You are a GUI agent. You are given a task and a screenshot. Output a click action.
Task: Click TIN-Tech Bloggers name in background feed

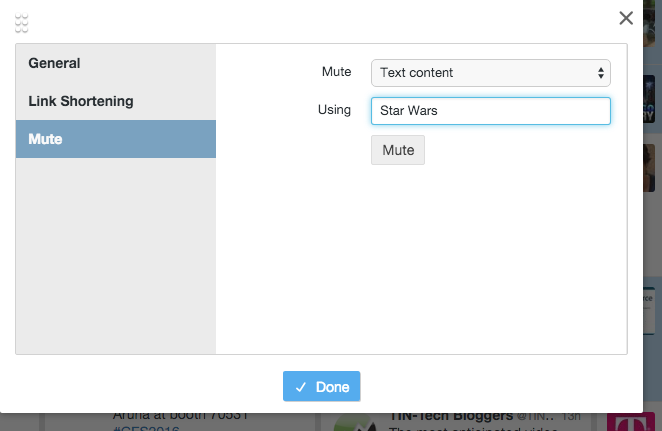click(450, 417)
